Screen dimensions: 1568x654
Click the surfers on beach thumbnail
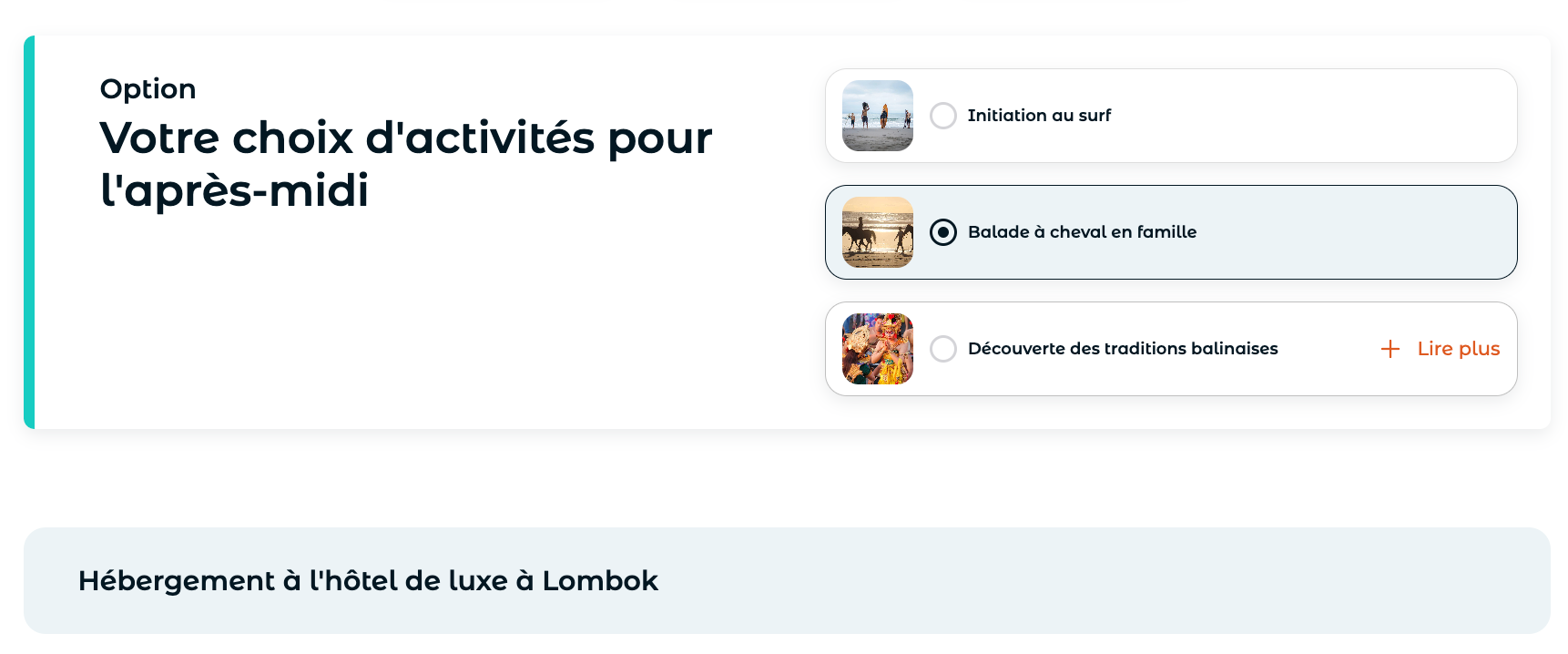click(x=878, y=116)
